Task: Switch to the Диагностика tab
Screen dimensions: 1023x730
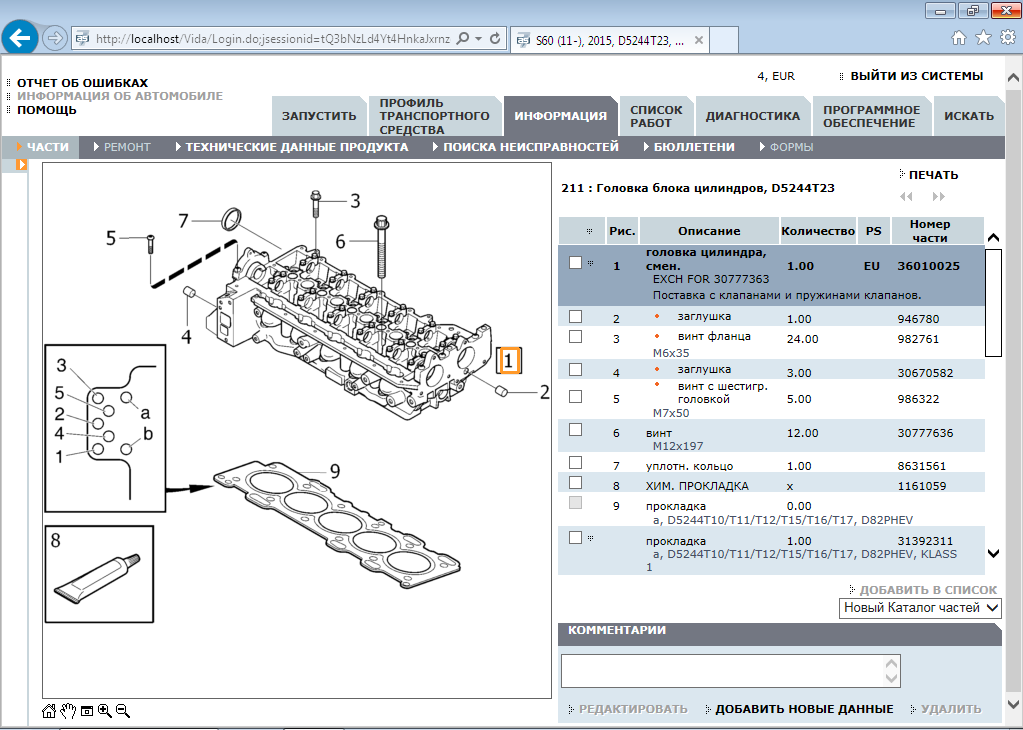Action: coord(752,116)
